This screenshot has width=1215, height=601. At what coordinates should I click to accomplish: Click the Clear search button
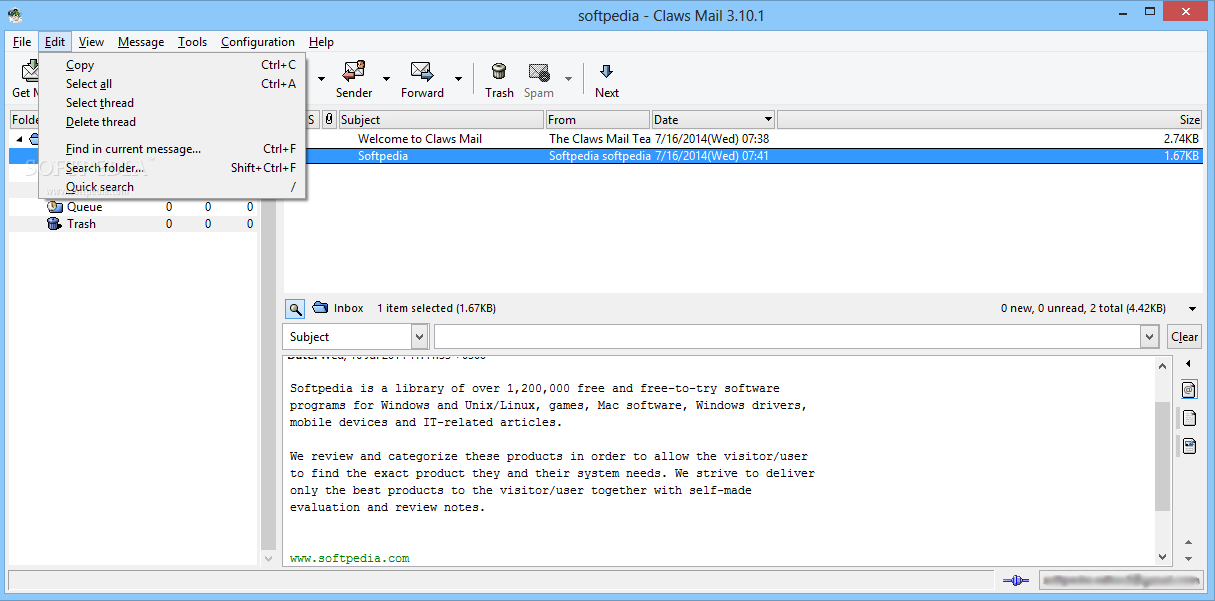click(1185, 337)
